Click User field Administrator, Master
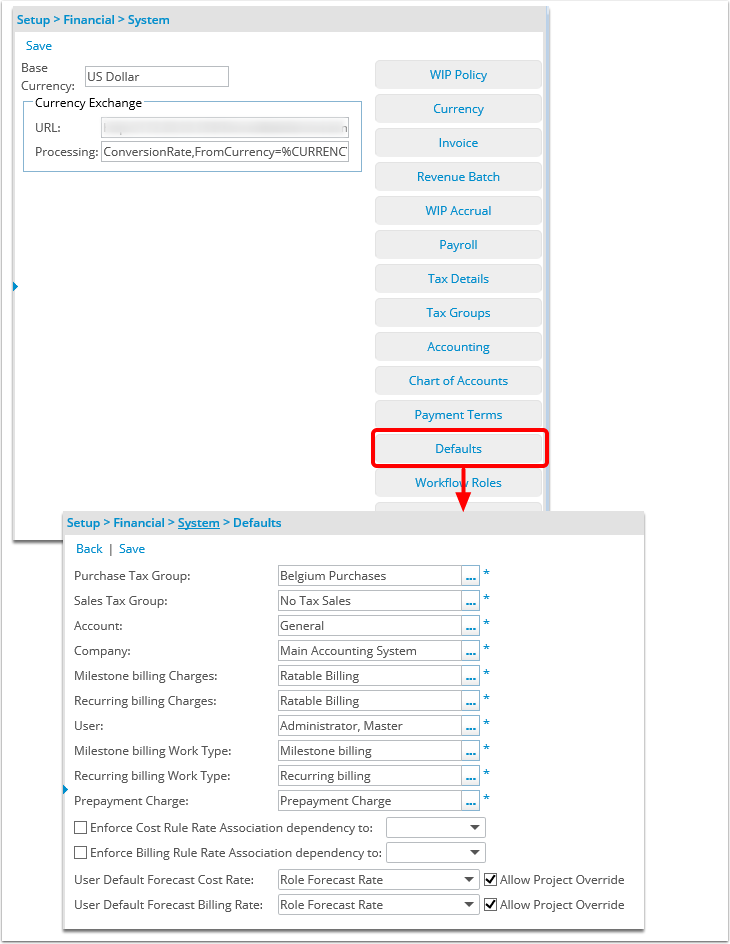The width and height of the screenshot is (730, 944). 370,726
